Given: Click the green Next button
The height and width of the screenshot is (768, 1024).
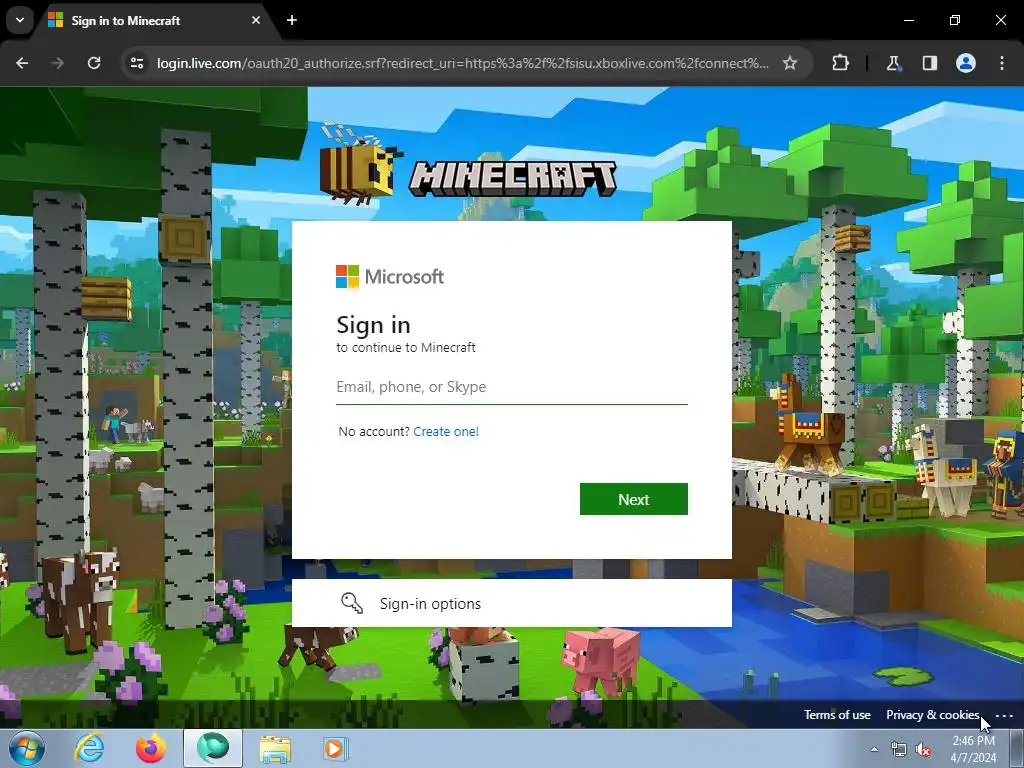Looking at the screenshot, I should click(633, 499).
